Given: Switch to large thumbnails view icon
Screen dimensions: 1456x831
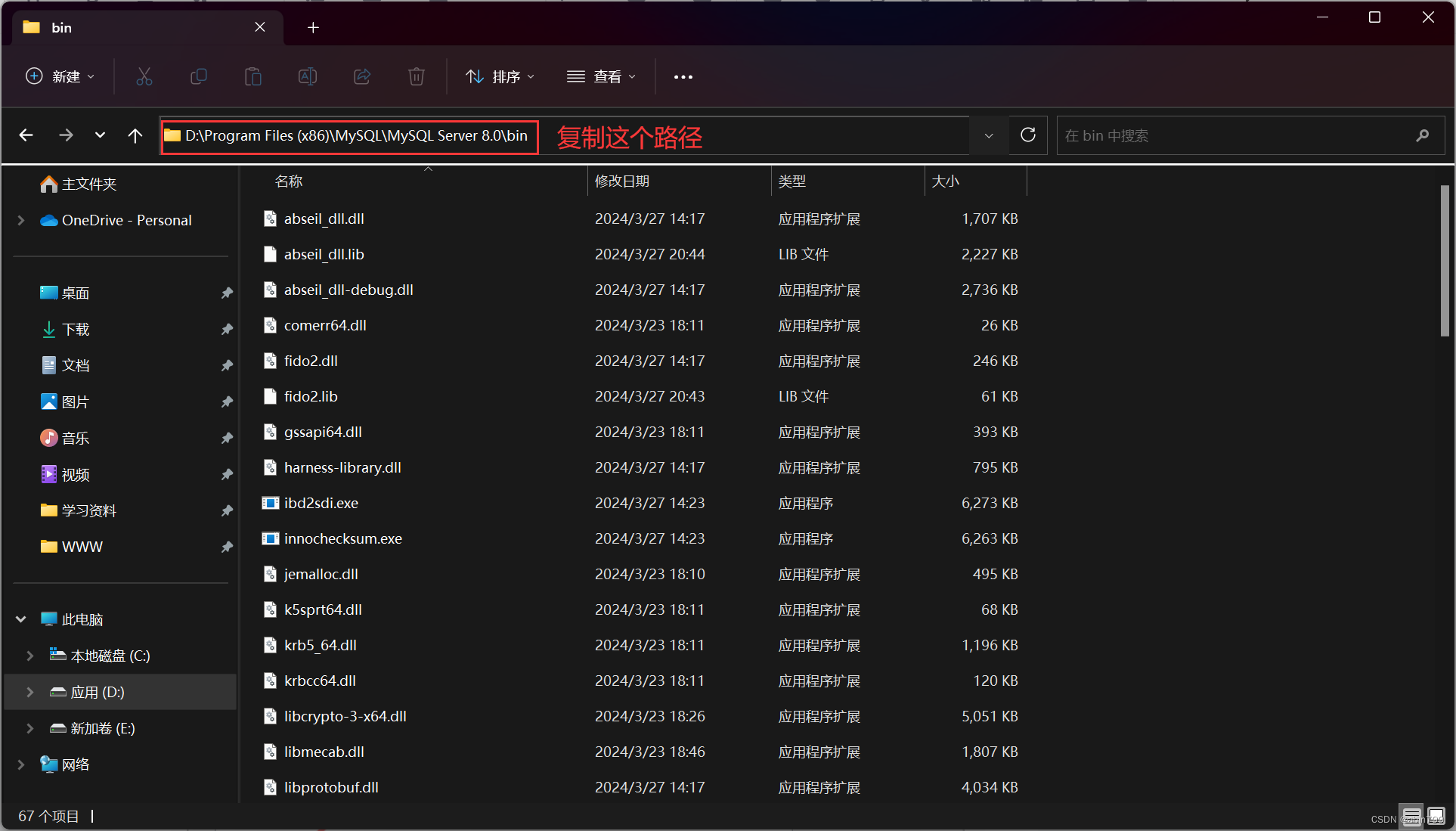Looking at the screenshot, I should pyautogui.click(x=1436, y=817).
